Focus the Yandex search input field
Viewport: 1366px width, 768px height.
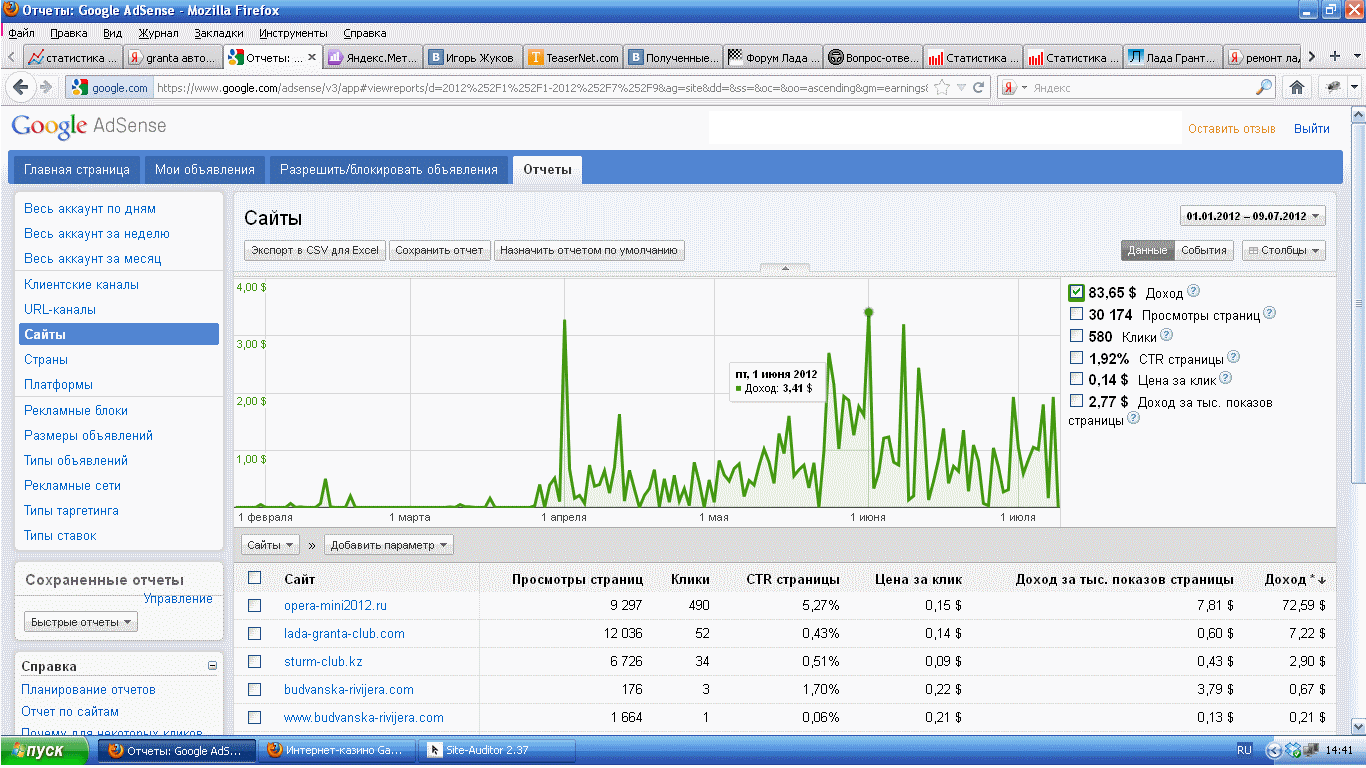coord(1142,88)
